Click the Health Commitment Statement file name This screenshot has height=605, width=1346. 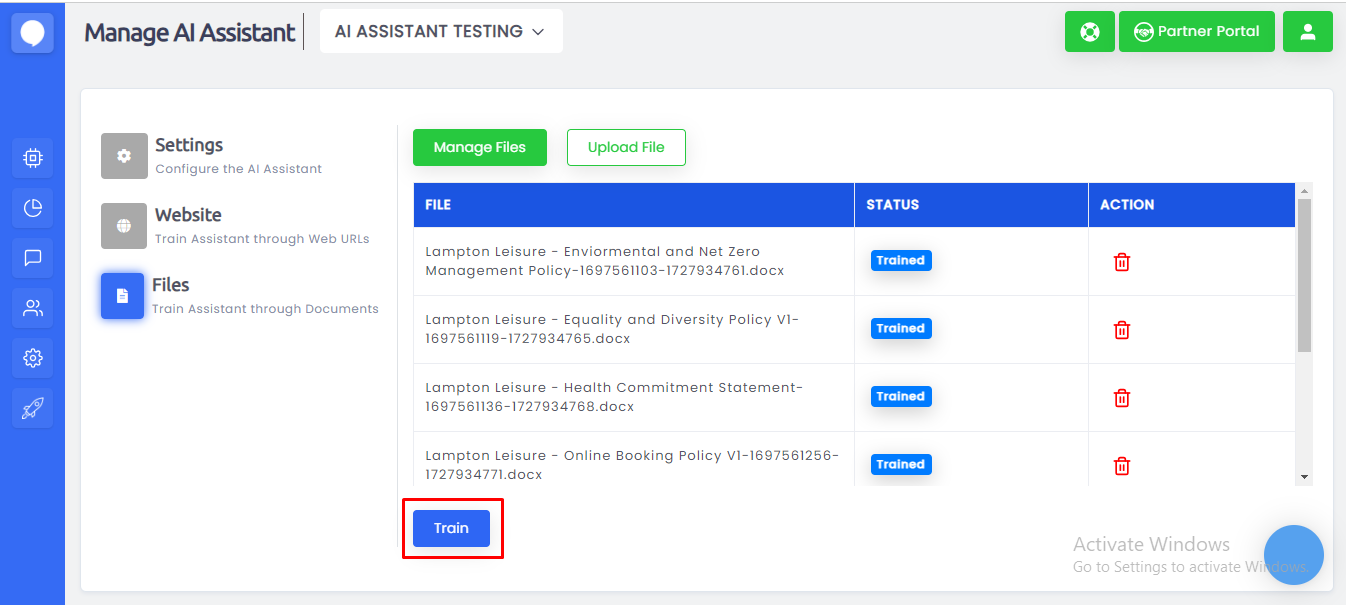coord(614,397)
